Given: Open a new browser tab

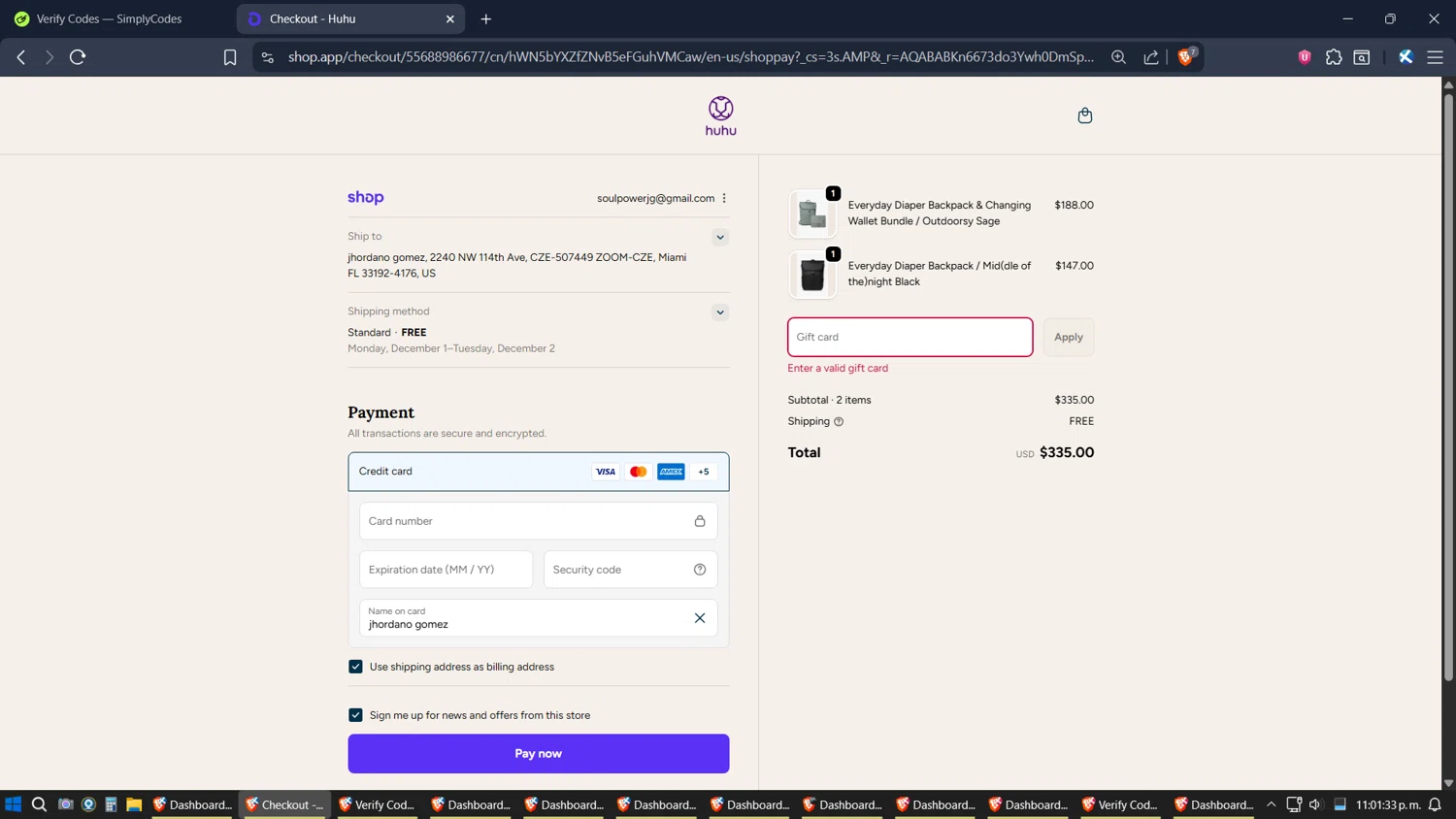Looking at the screenshot, I should 486,18.
